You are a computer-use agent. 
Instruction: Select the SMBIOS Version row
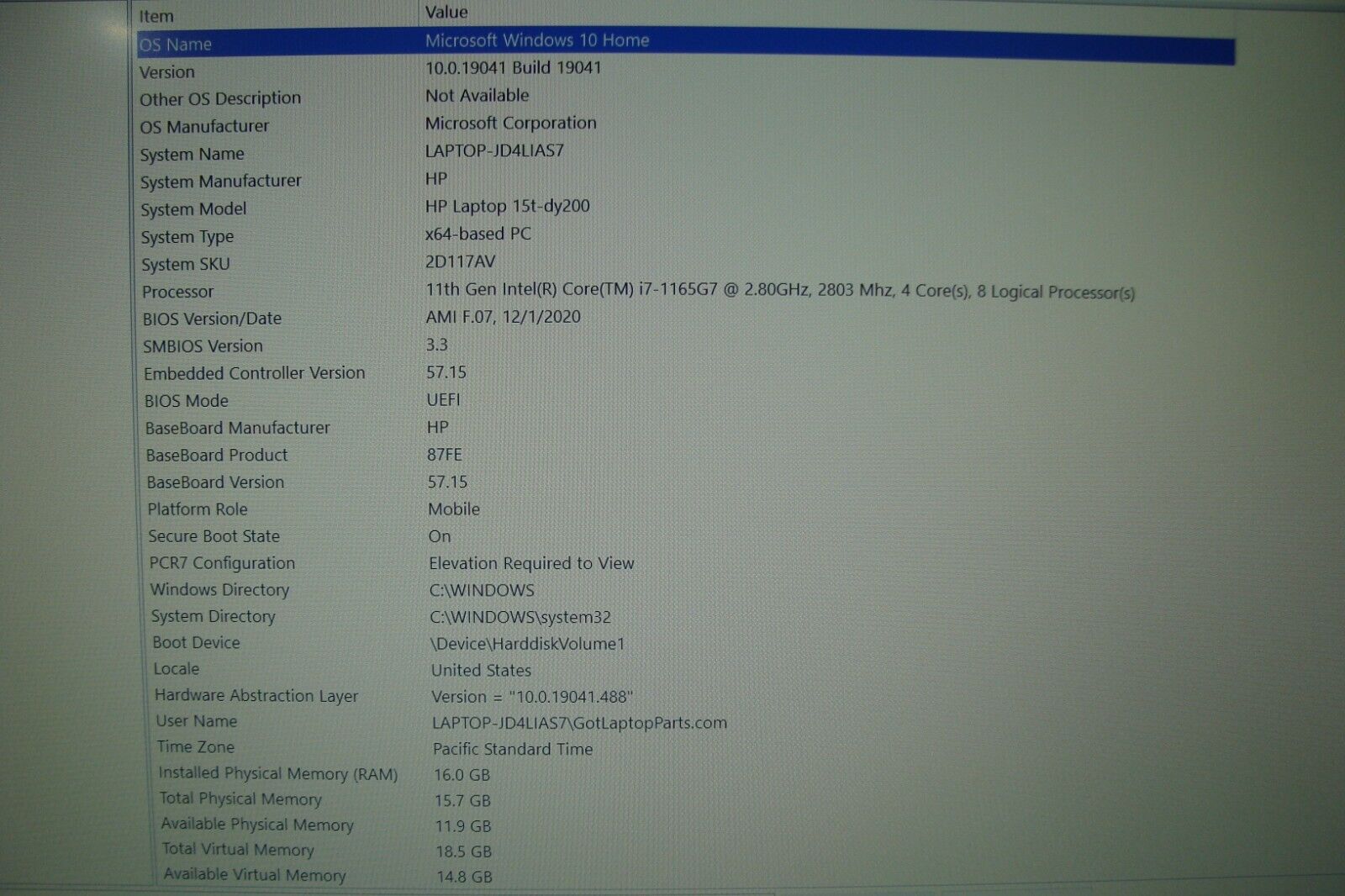(x=203, y=346)
